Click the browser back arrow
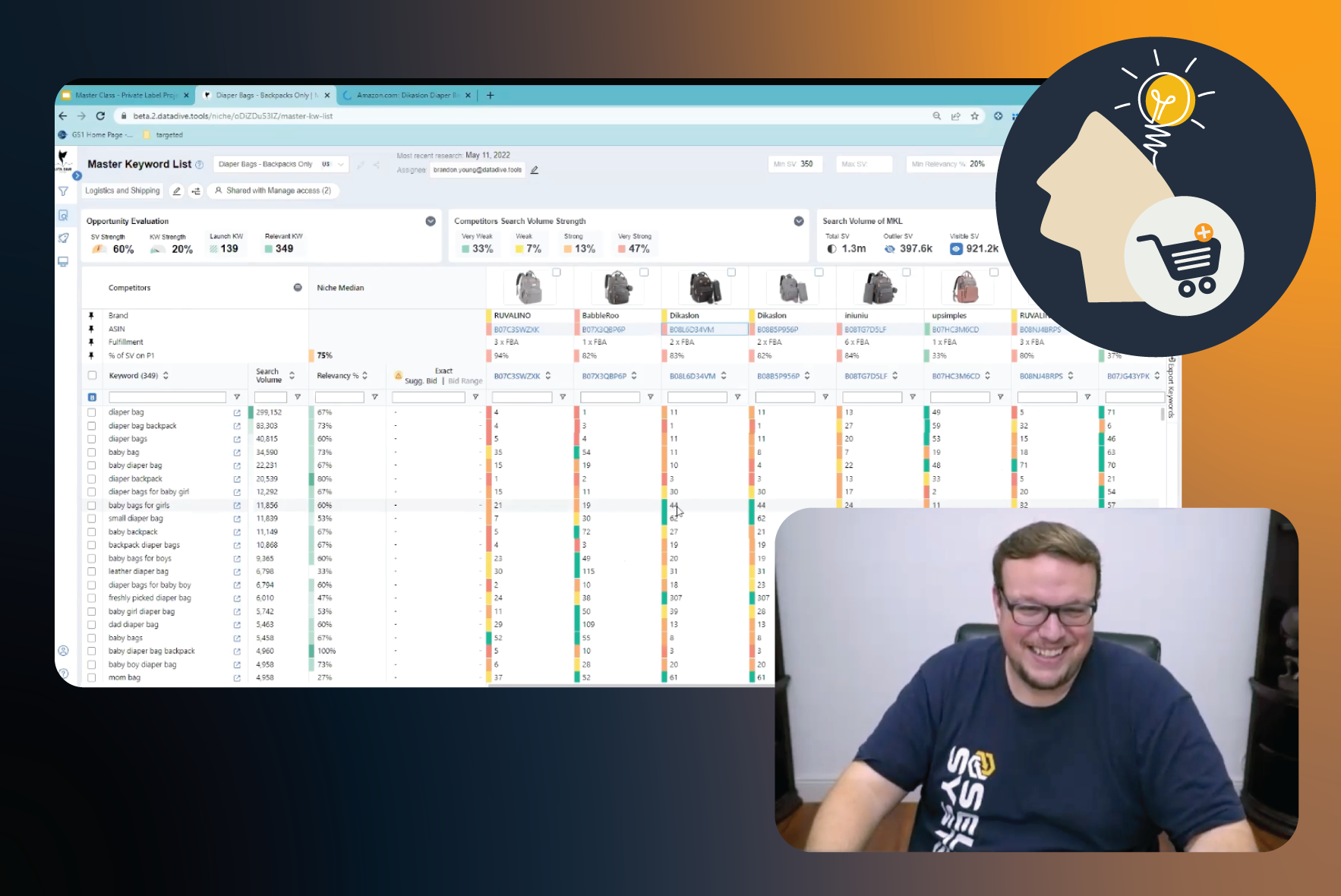 tap(63, 116)
